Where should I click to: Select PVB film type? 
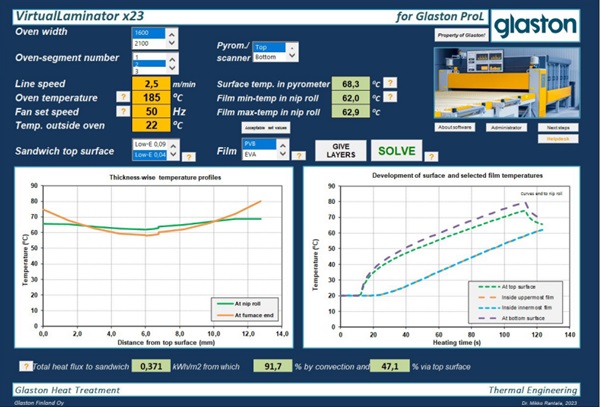259,144
